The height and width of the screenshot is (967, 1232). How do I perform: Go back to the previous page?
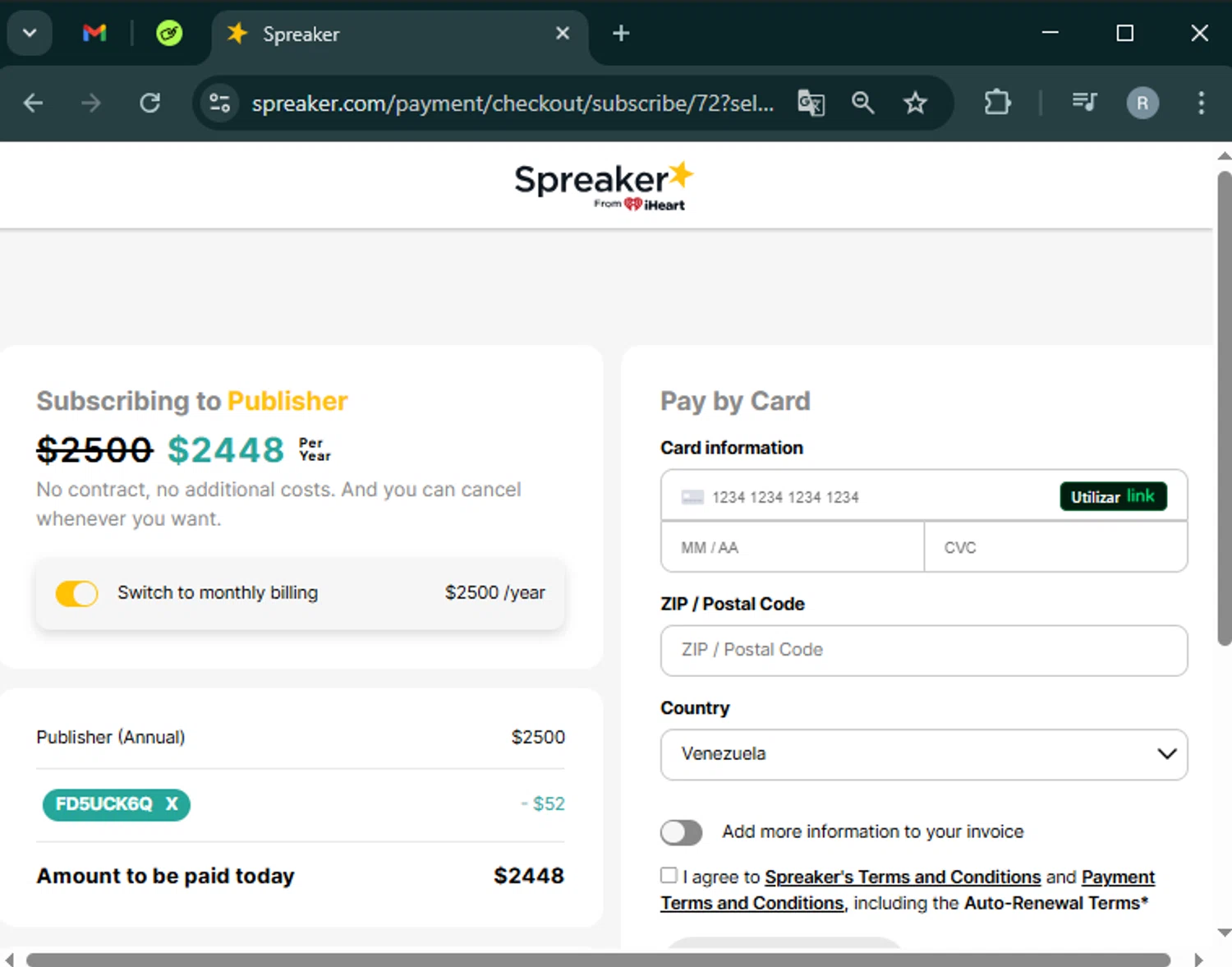coord(34,103)
